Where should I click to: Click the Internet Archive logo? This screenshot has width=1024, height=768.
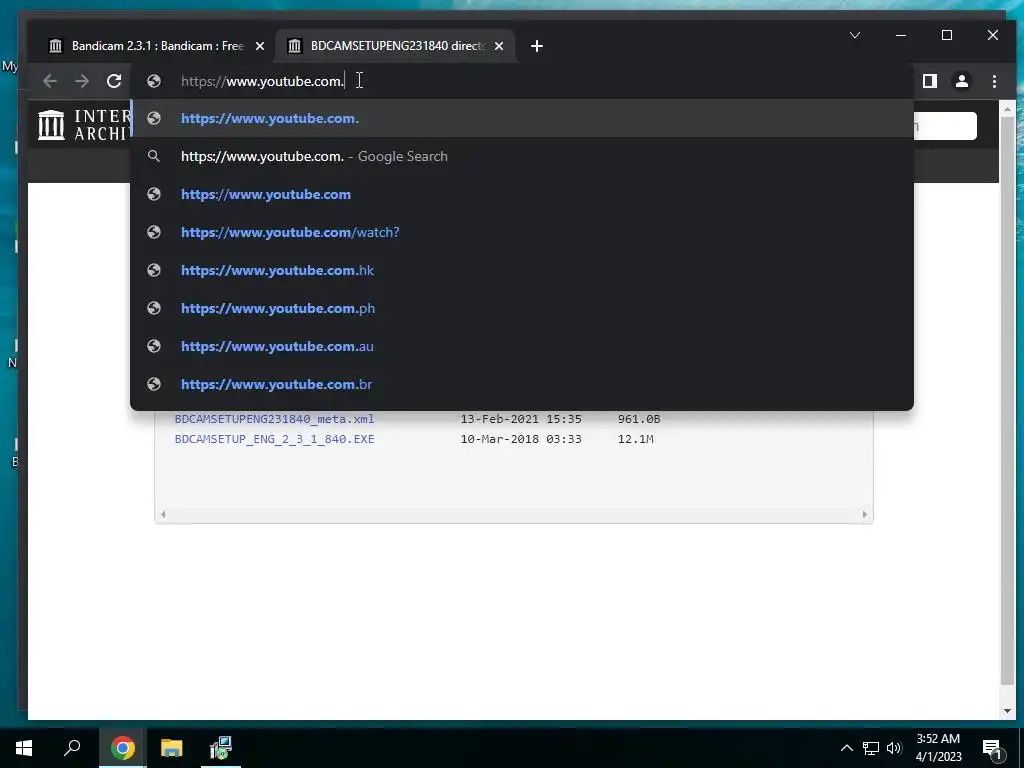click(84, 125)
